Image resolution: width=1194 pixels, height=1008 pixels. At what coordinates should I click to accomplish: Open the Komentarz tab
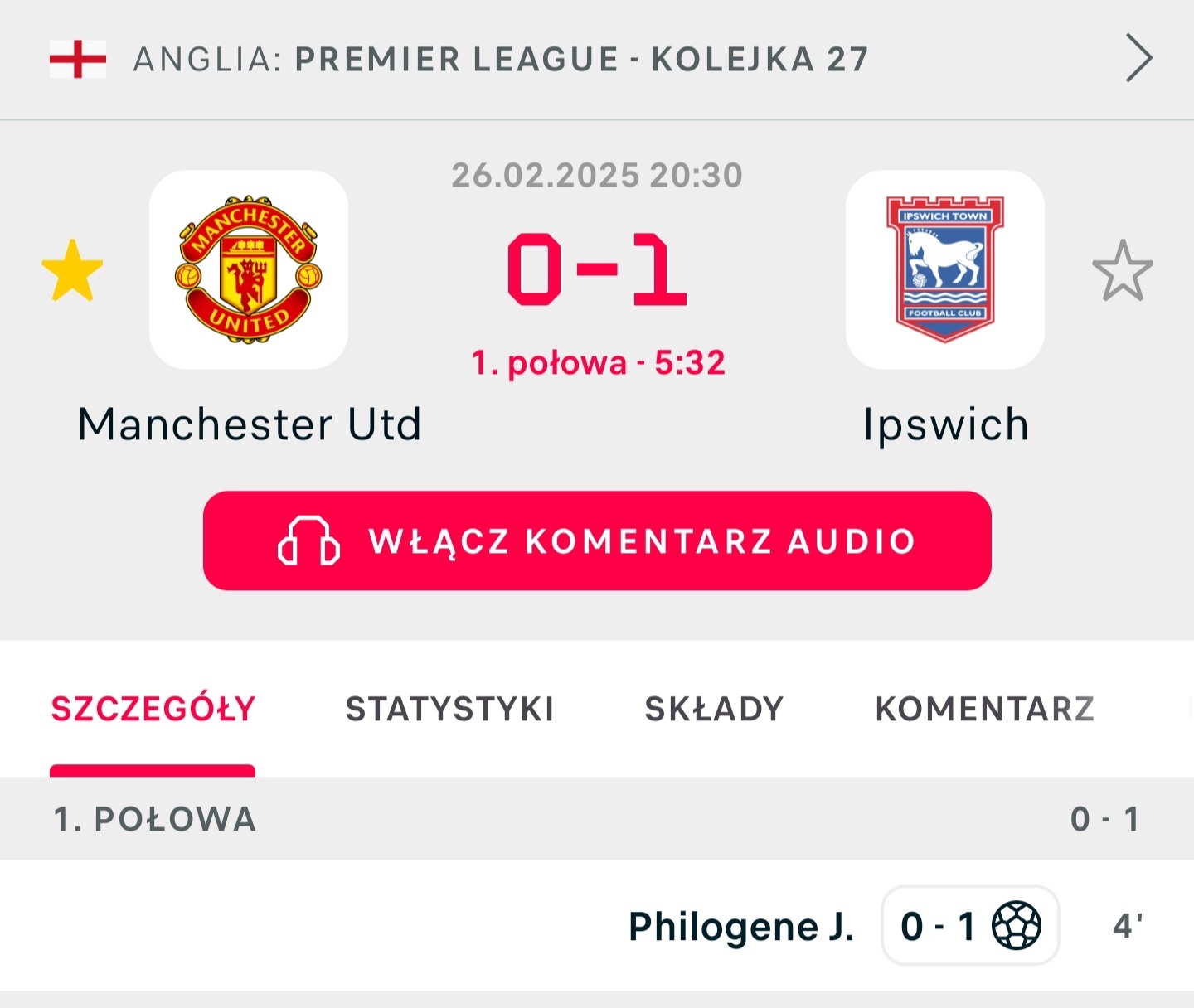point(985,710)
